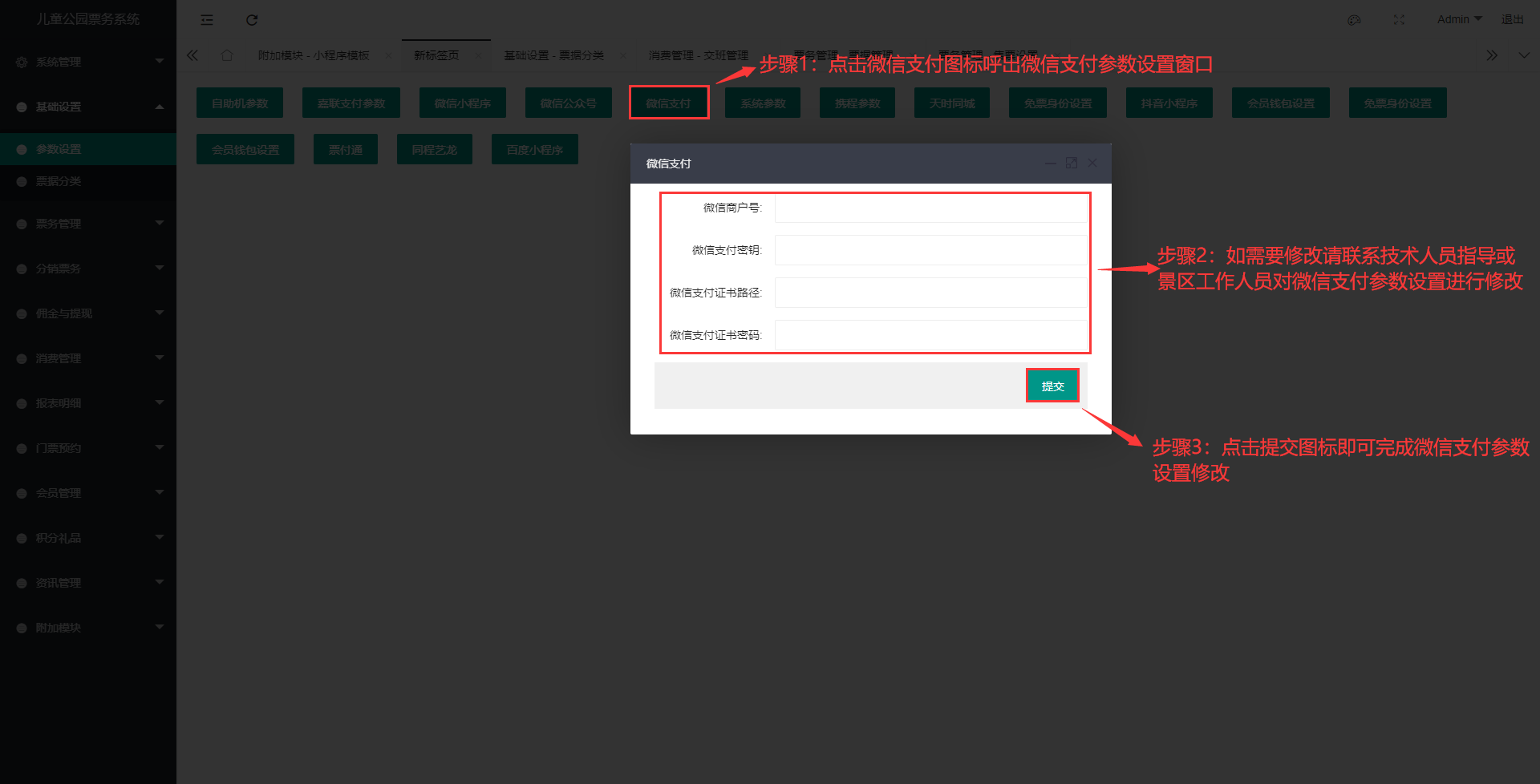Click the 提交 submit button
1540x784 pixels.
(x=1052, y=386)
